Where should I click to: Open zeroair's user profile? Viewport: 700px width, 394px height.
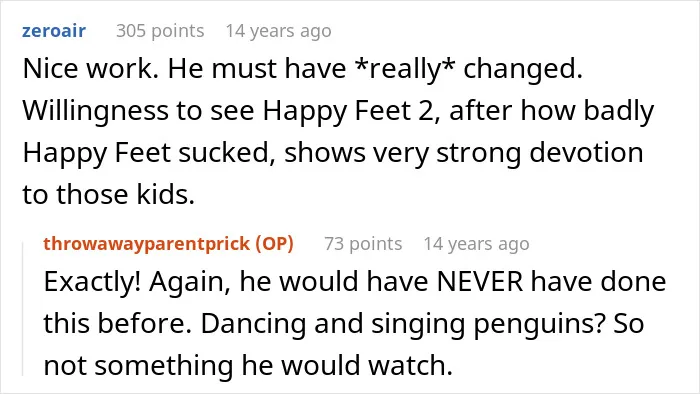(54, 31)
